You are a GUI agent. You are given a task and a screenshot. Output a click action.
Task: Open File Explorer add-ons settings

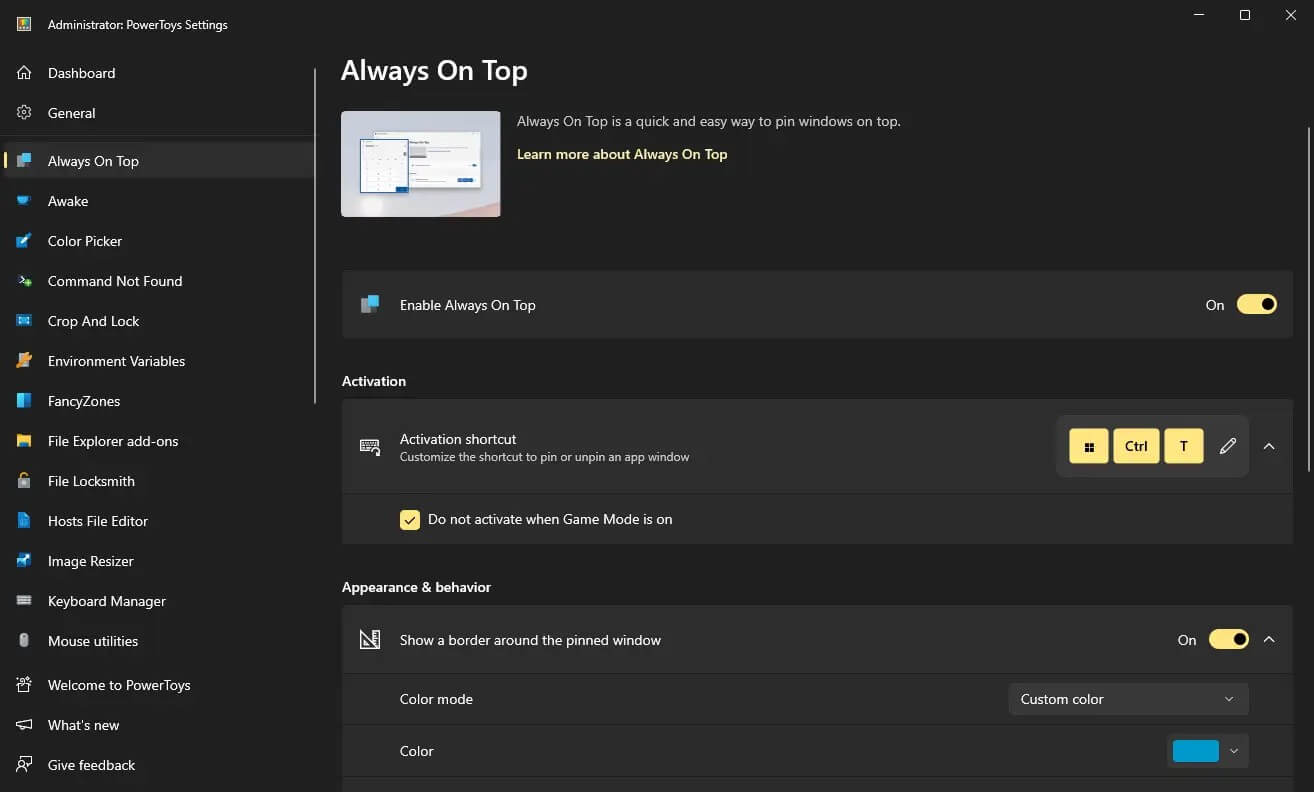pos(159,441)
